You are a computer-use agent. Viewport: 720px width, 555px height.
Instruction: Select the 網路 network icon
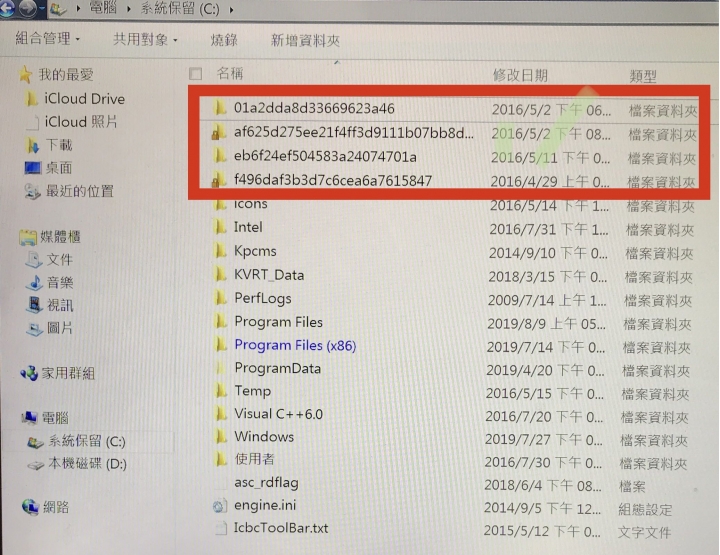30,507
